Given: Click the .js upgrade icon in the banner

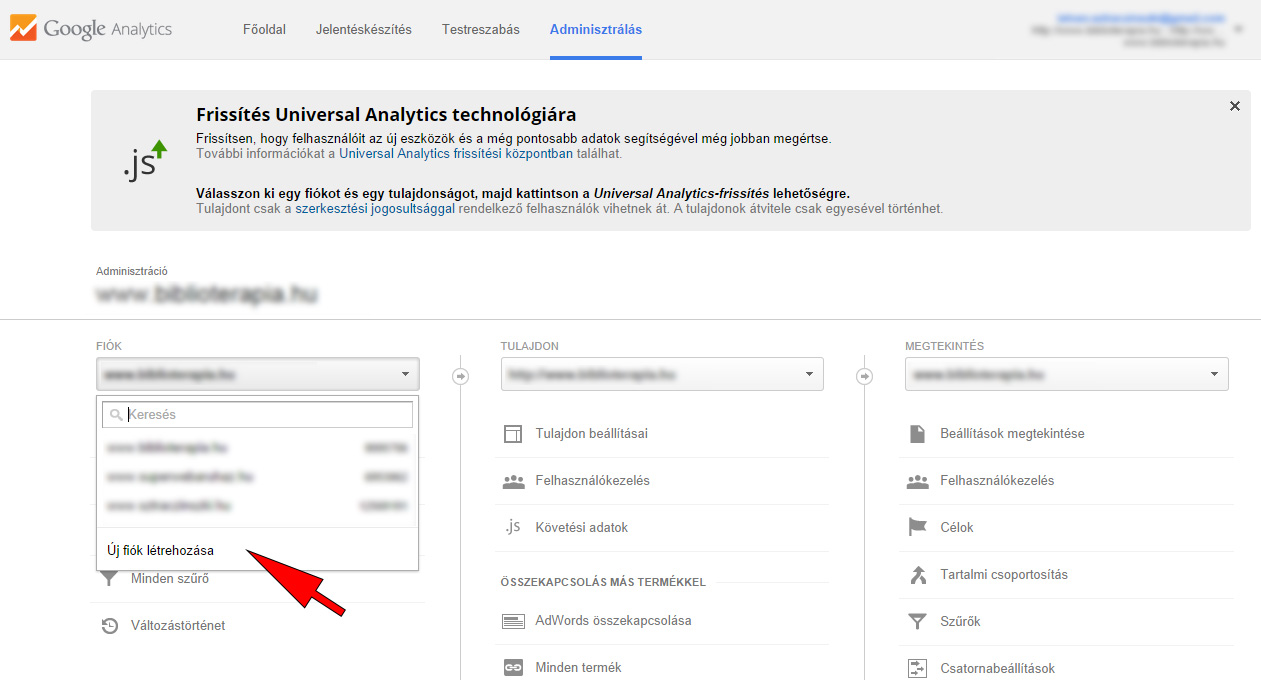Looking at the screenshot, I should pos(145,160).
